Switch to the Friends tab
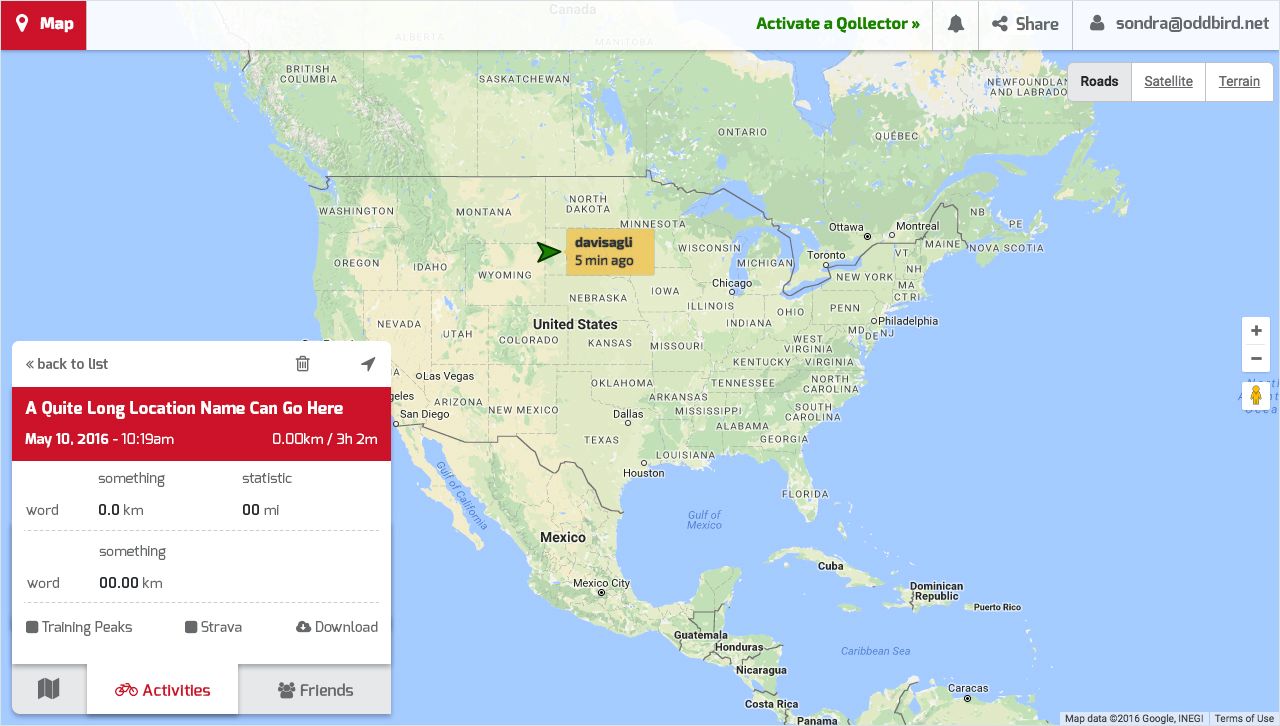Viewport: 1280px width, 726px height. [315, 690]
